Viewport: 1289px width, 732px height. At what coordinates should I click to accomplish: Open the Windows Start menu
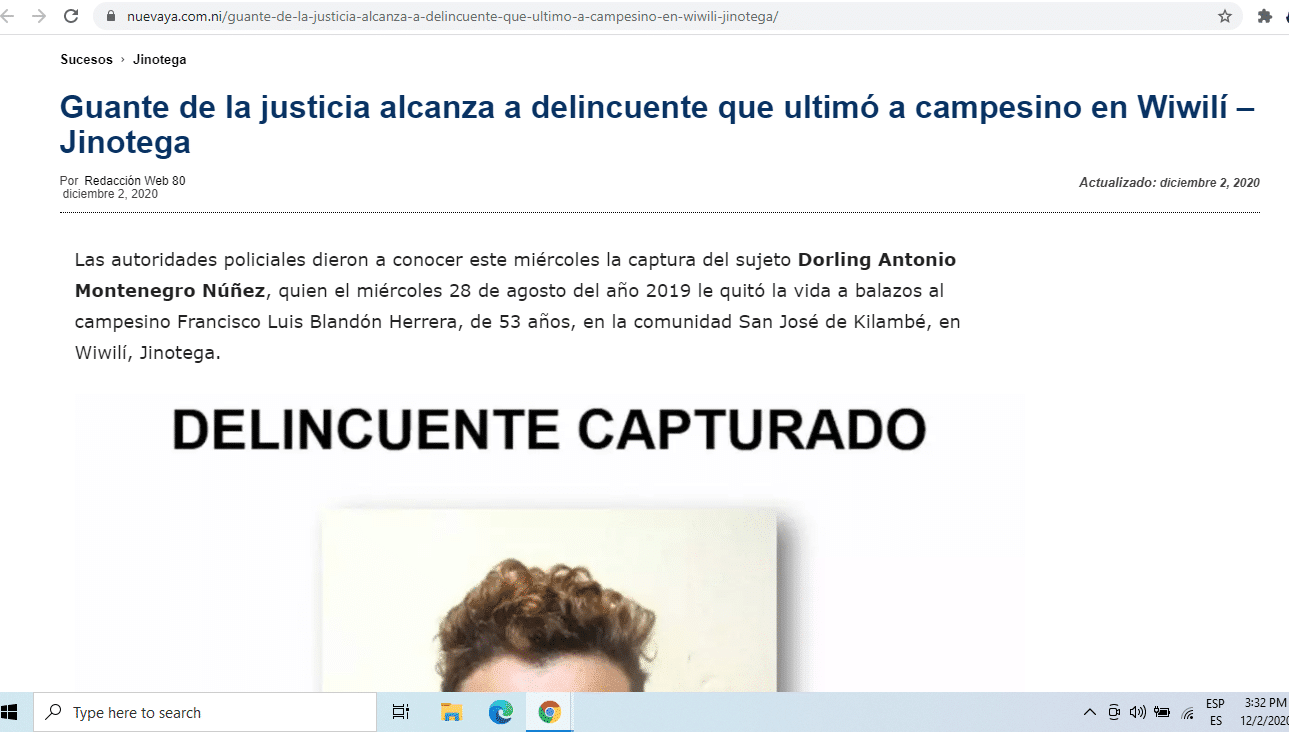pyautogui.click(x=10, y=712)
